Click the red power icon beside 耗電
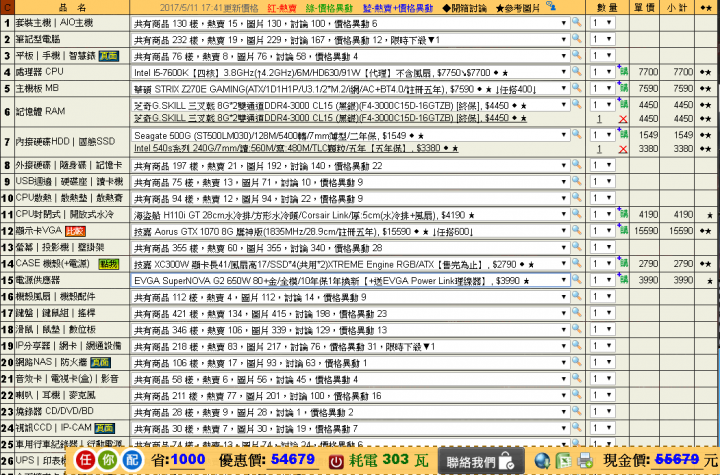The height and width of the screenshot is (475, 720). [x=336, y=461]
